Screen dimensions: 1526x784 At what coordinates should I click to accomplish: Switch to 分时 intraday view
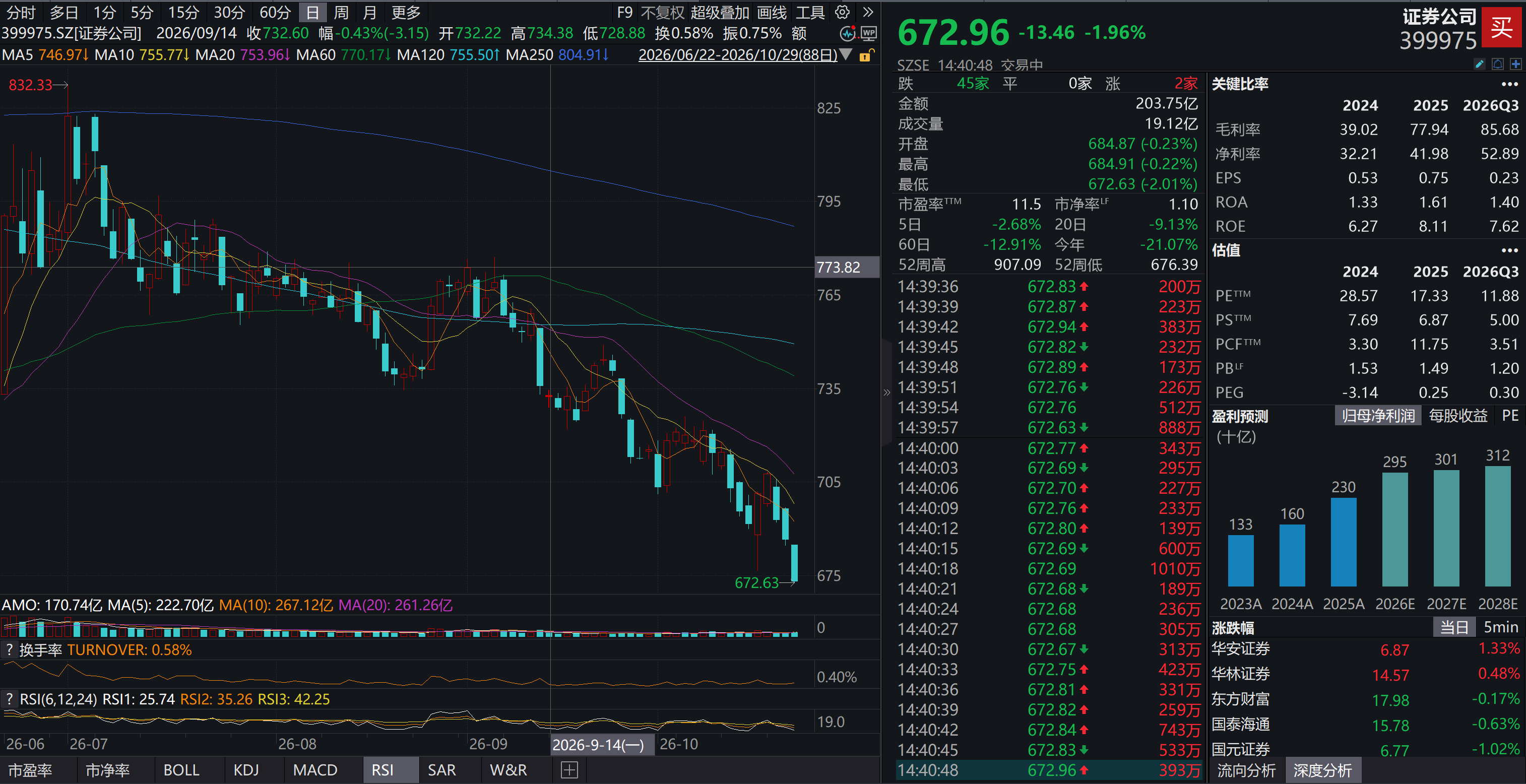coord(21,12)
